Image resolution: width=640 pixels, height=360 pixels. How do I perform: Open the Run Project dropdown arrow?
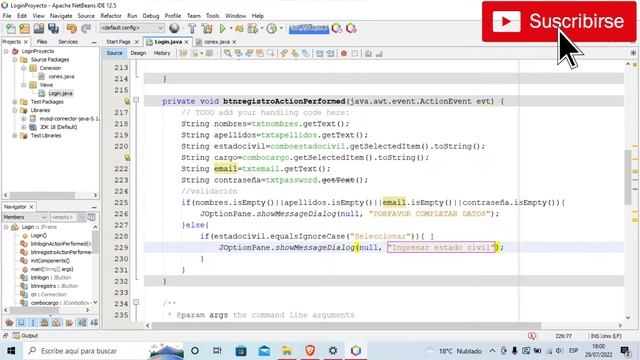coord(231,28)
